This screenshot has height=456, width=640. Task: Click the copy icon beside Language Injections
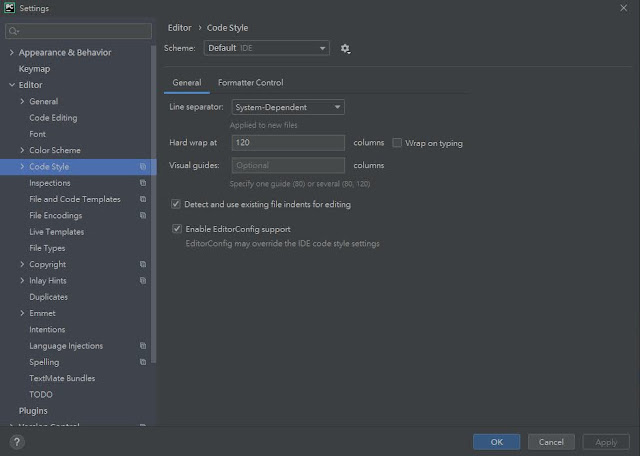tap(143, 346)
